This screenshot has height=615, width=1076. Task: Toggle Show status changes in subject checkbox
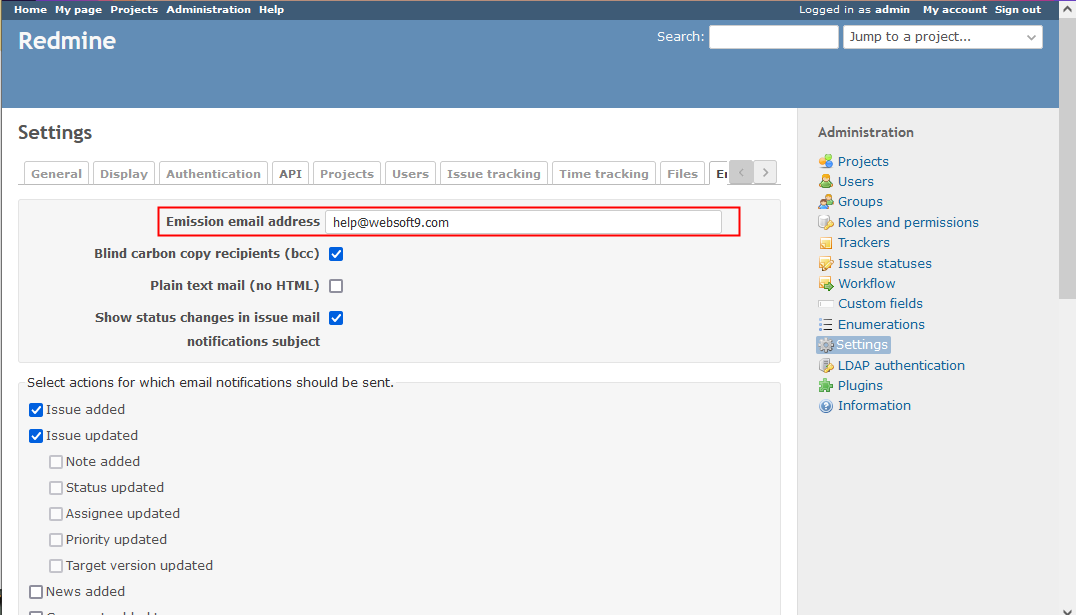click(x=336, y=318)
